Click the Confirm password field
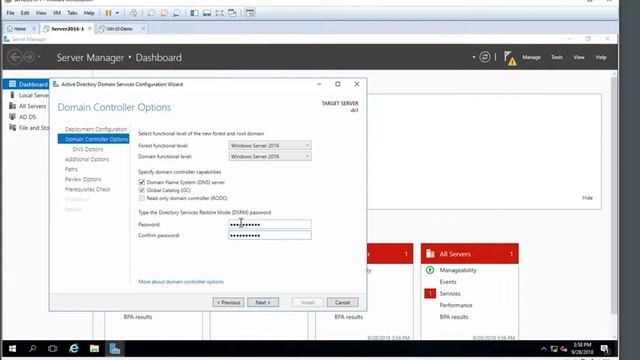The height and width of the screenshot is (360, 640). pos(270,235)
